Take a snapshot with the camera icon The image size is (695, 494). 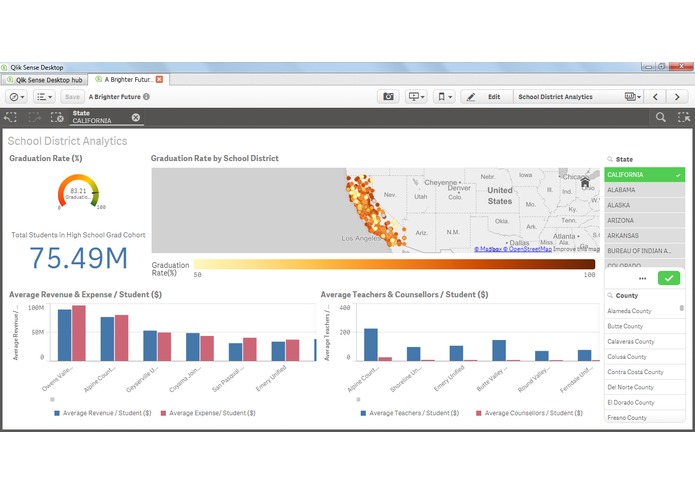[388, 97]
